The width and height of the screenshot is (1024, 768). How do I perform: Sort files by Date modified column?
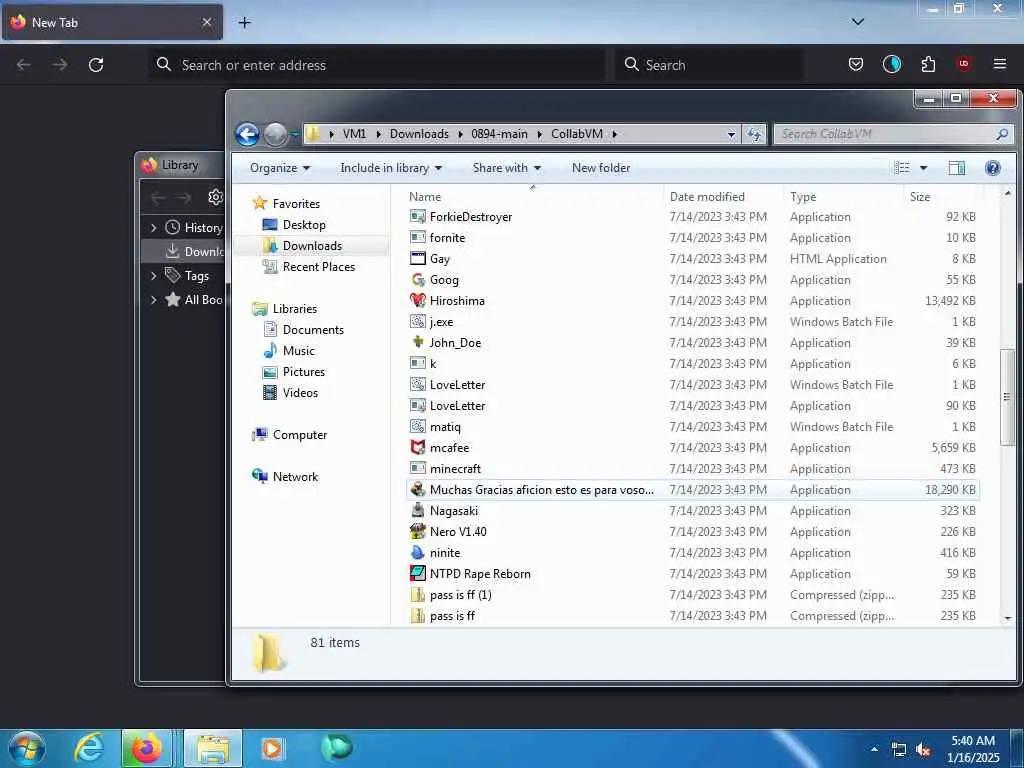[x=707, y=197]
